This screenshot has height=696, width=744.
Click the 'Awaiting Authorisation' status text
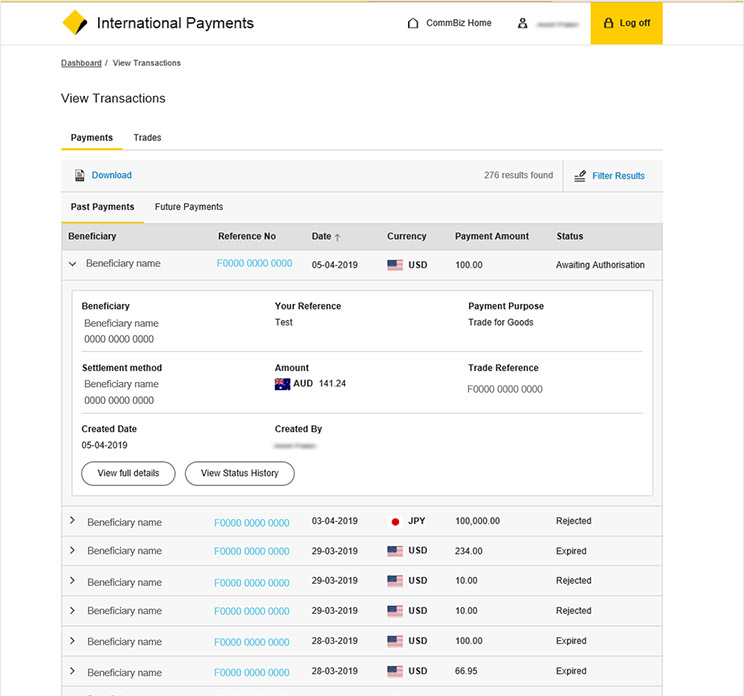pyautogui.click(x=600, y=265)
